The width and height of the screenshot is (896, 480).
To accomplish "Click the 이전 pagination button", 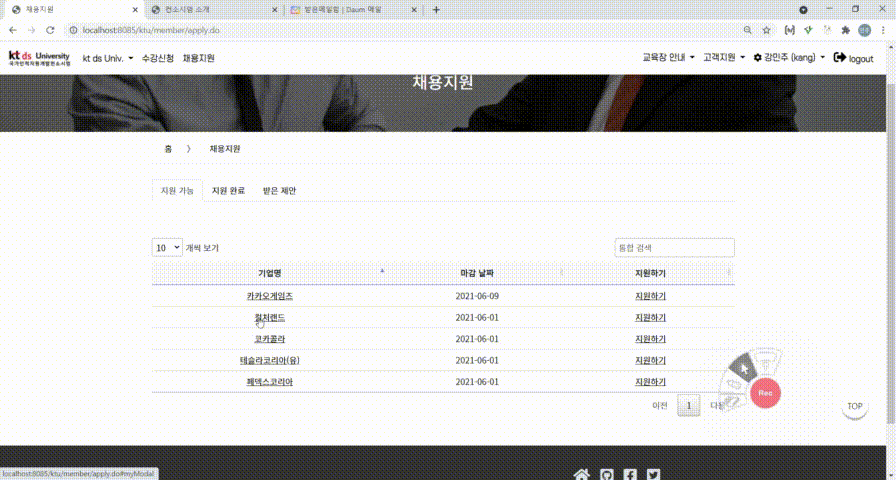I will coord(660,406).
